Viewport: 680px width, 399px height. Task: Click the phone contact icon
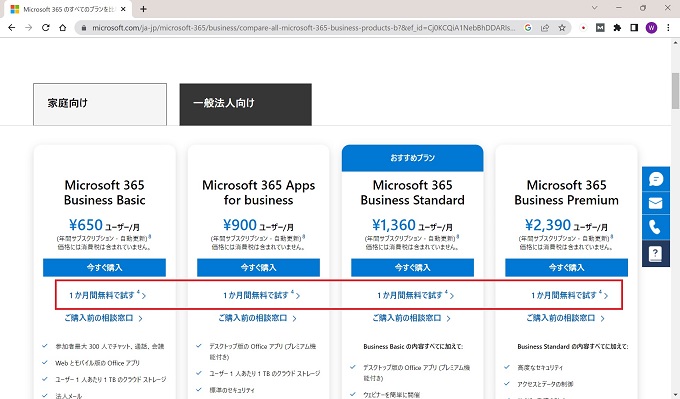coord(656,227)
